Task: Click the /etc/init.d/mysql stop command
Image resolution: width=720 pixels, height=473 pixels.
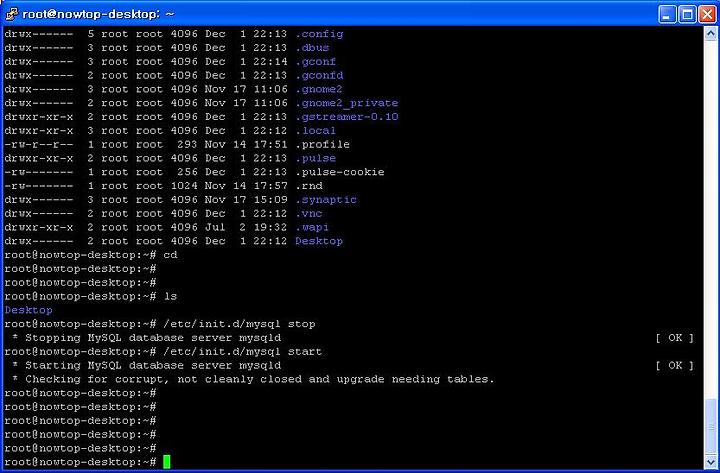Action: pos(239,324)
